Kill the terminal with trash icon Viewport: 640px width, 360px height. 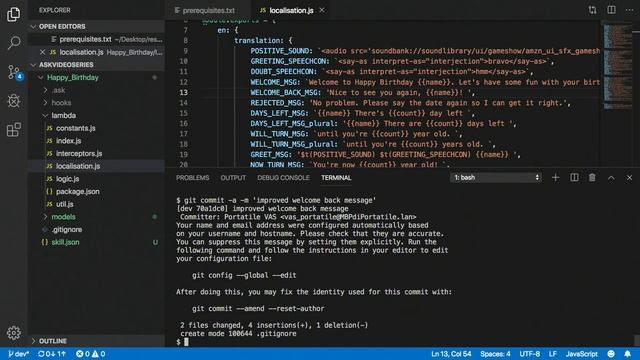[x=592, y=178]
